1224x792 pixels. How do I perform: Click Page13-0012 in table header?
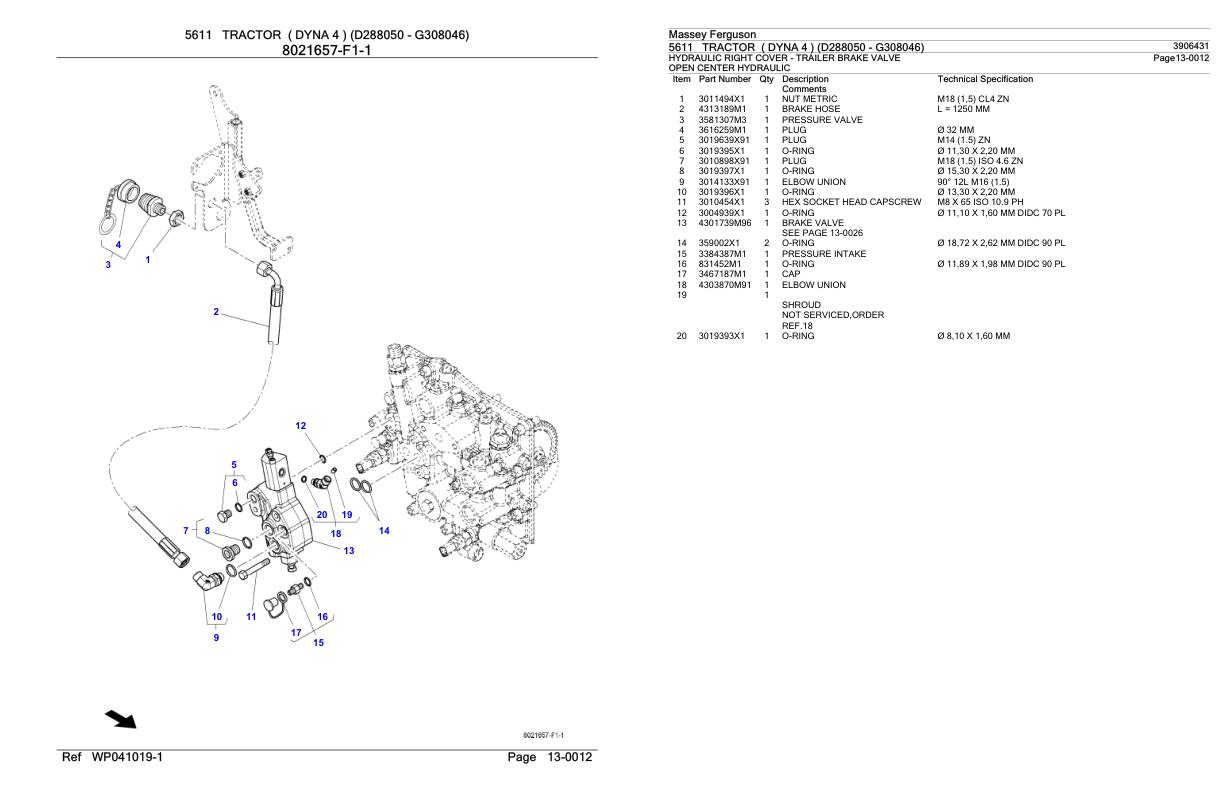click(x=1181, y=58)
